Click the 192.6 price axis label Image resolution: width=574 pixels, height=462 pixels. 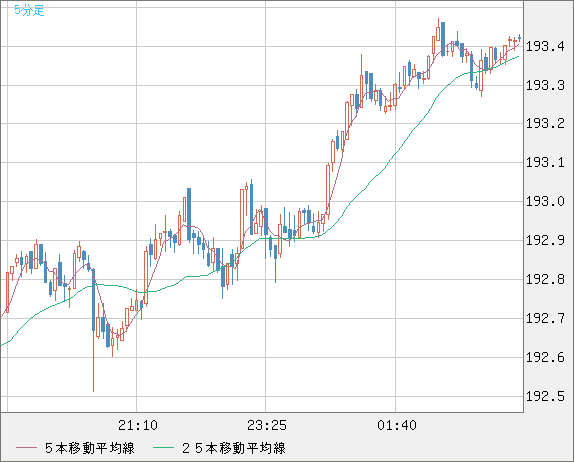(x=545, y=357)
